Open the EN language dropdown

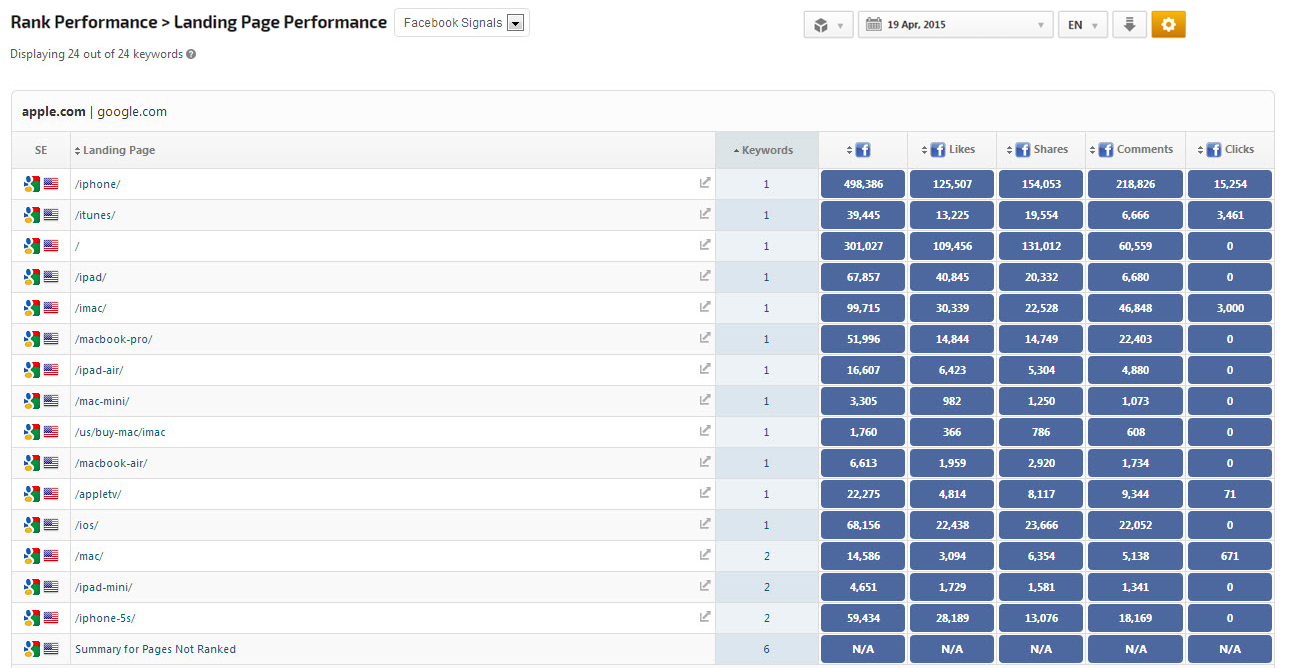pyautogui.click(x=1082, y=25)
